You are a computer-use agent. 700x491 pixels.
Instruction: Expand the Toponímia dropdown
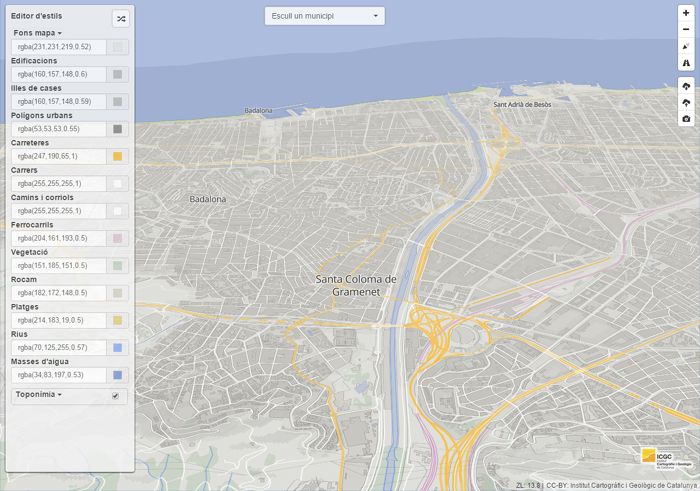[x=39, y=395]
